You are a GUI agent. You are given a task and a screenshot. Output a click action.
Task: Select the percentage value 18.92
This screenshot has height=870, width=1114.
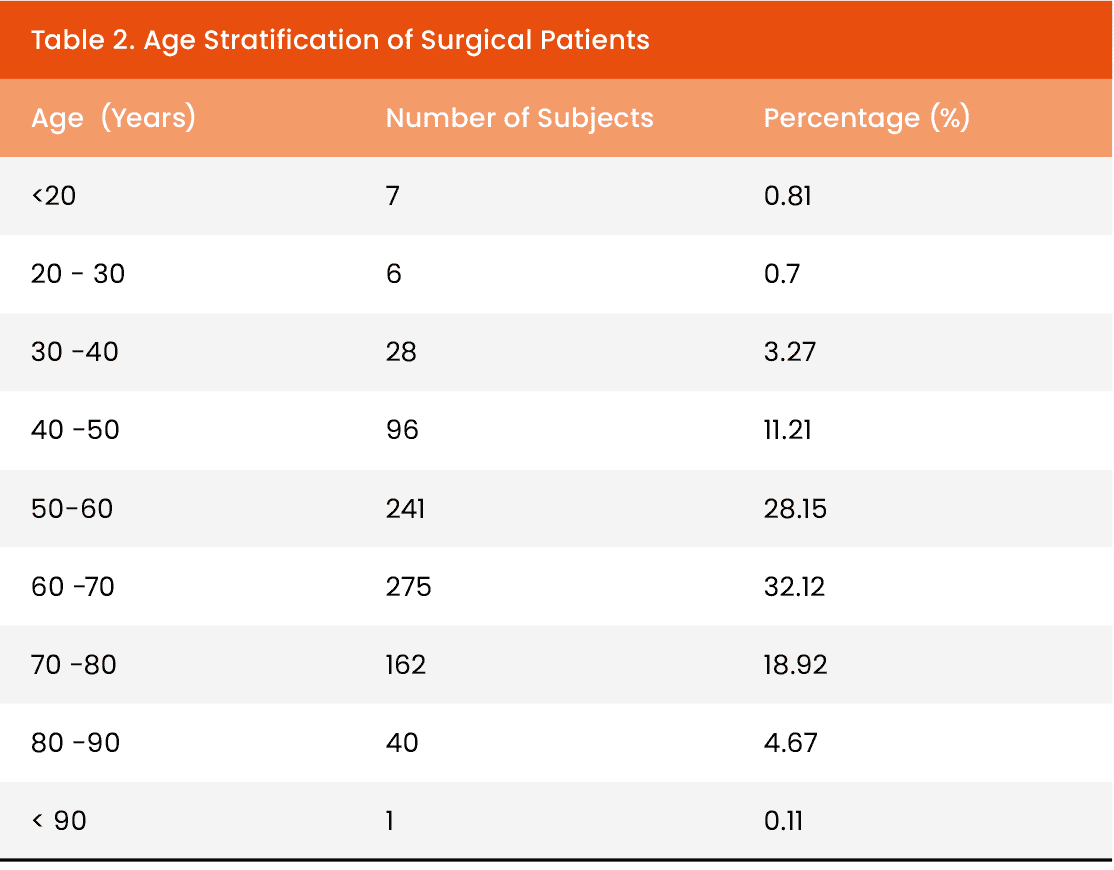[x=795, y=664]
